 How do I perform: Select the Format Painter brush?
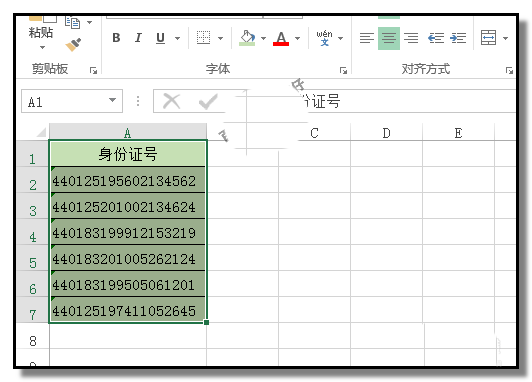tap(73, 44)
